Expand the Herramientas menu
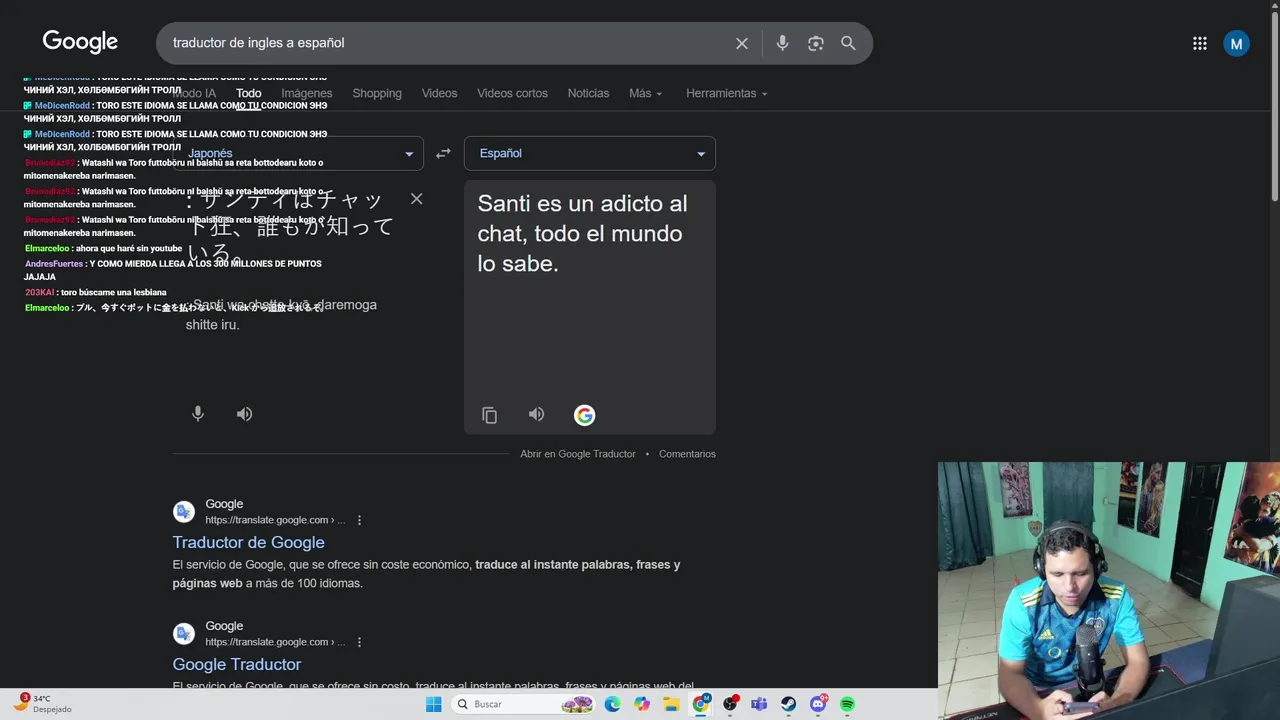The width and height of the screenshot is (1280, 720). 727,93
